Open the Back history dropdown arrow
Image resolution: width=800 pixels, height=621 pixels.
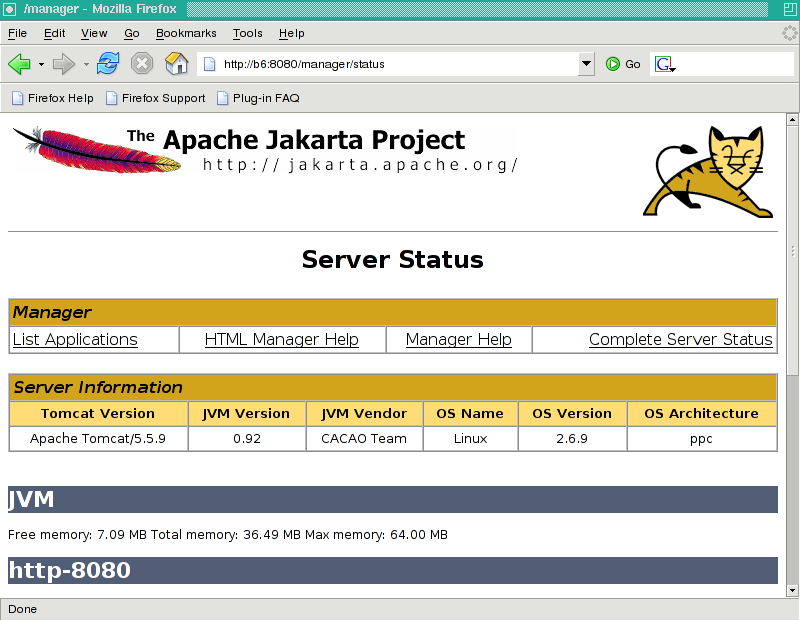pos(41,64)
